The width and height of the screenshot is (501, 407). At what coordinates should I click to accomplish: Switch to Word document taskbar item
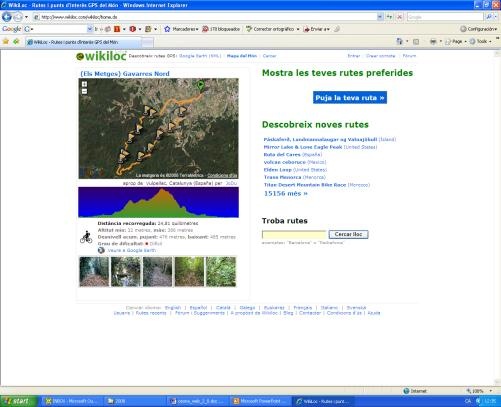pyautogui.click(x=197, y=401)
